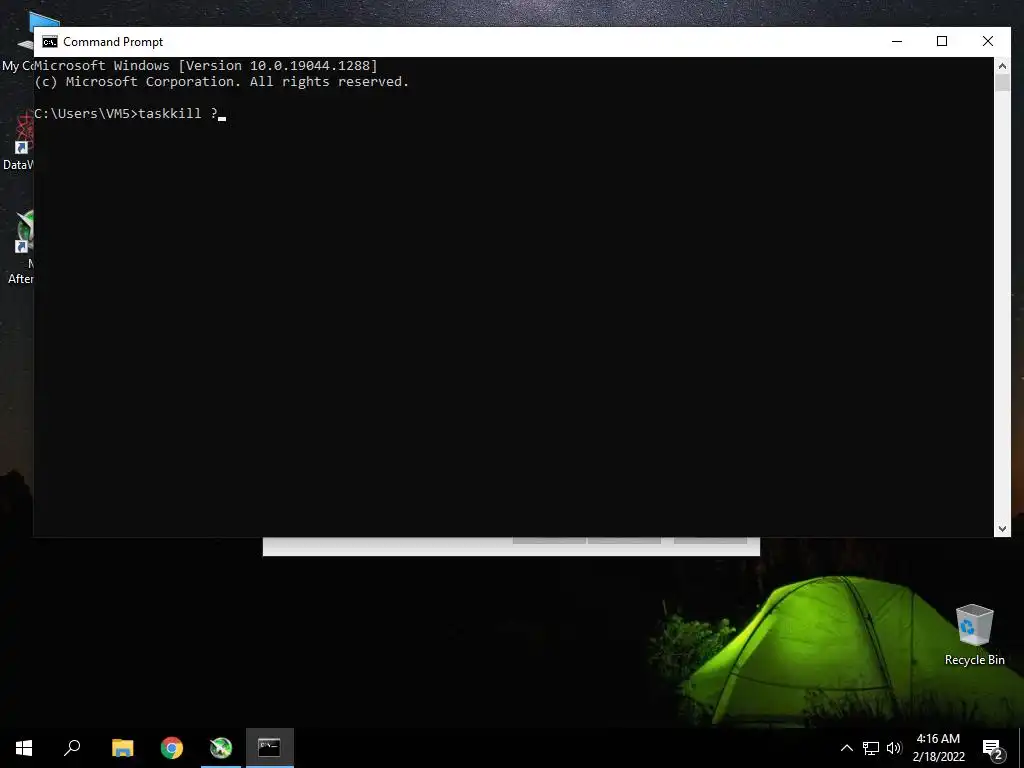Select the Command Prompt taskbar button
Screen dimensions: 1024x768
point(269,748)
